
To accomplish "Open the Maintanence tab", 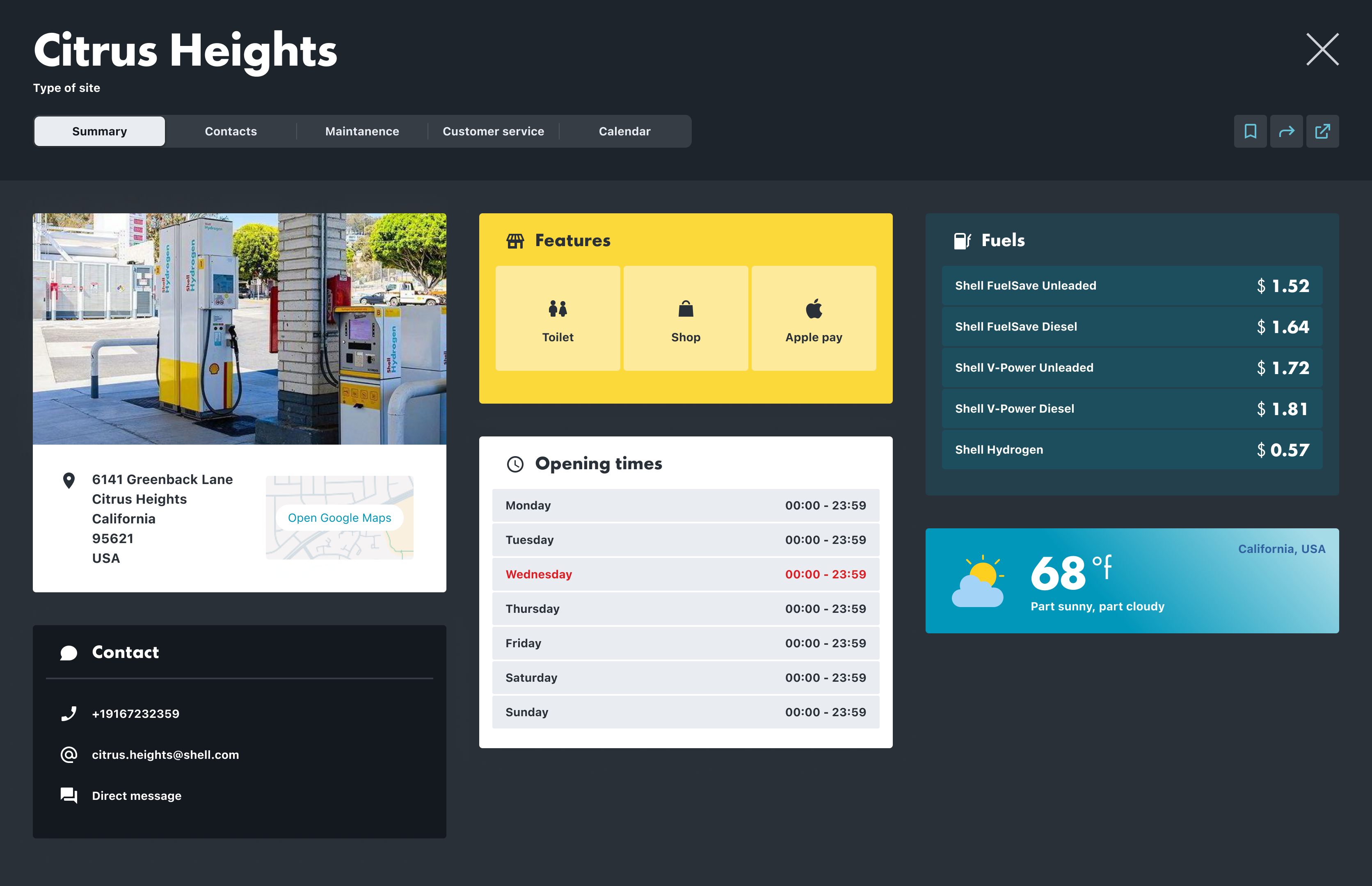I will 362,131.
